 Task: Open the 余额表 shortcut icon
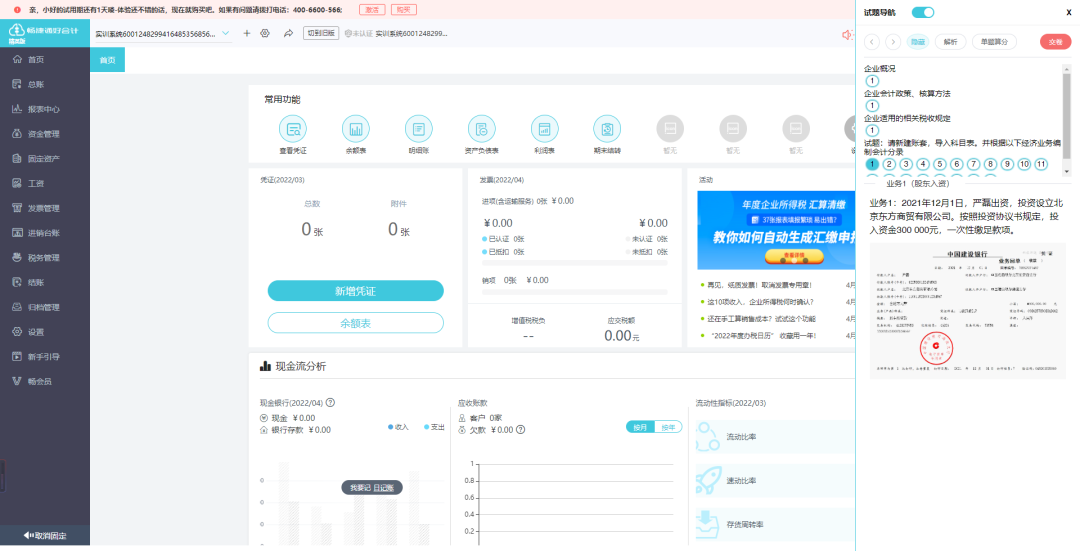(x=355, y=129)
